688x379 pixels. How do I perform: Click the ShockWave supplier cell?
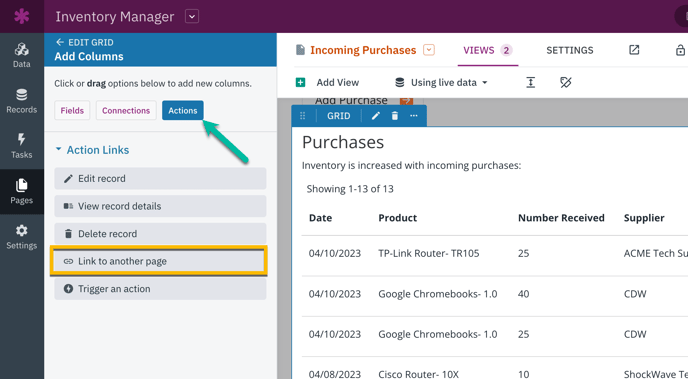(x=656, y=374)
